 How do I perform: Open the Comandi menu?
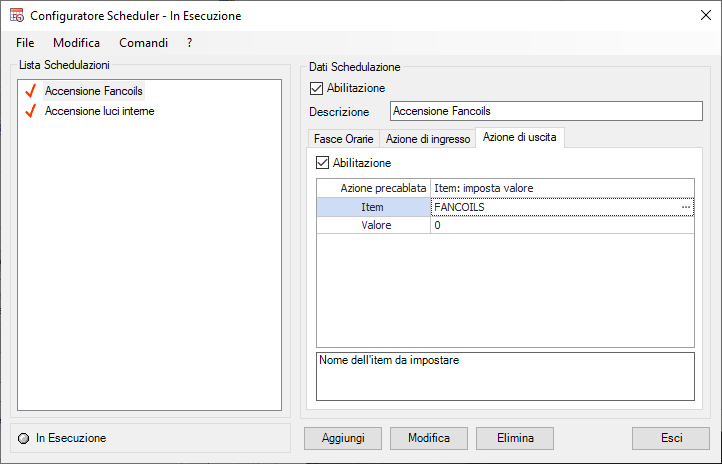pos(143,43)
